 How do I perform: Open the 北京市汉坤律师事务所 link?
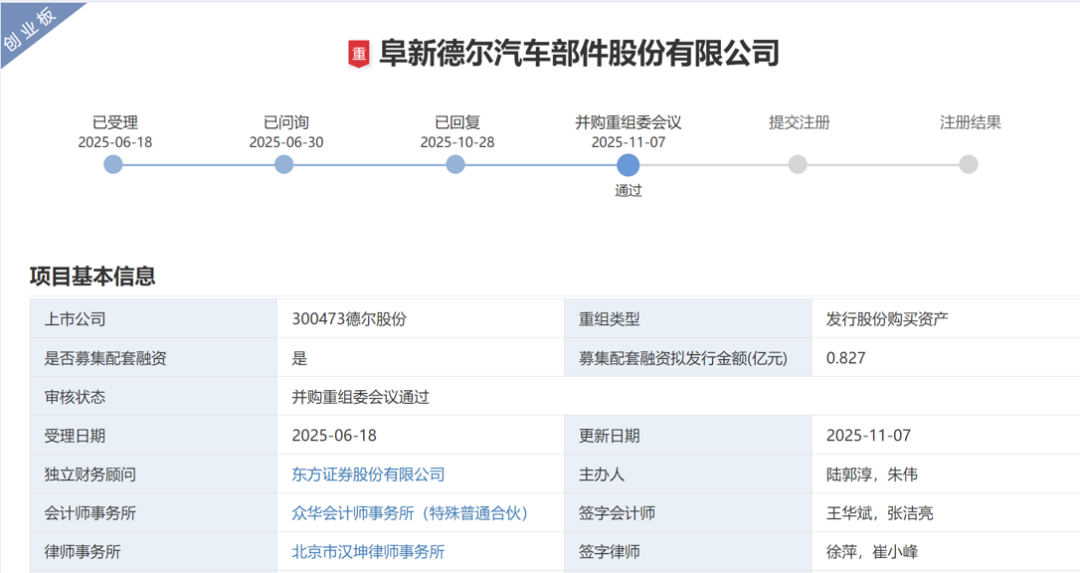(x=368, y=552)
